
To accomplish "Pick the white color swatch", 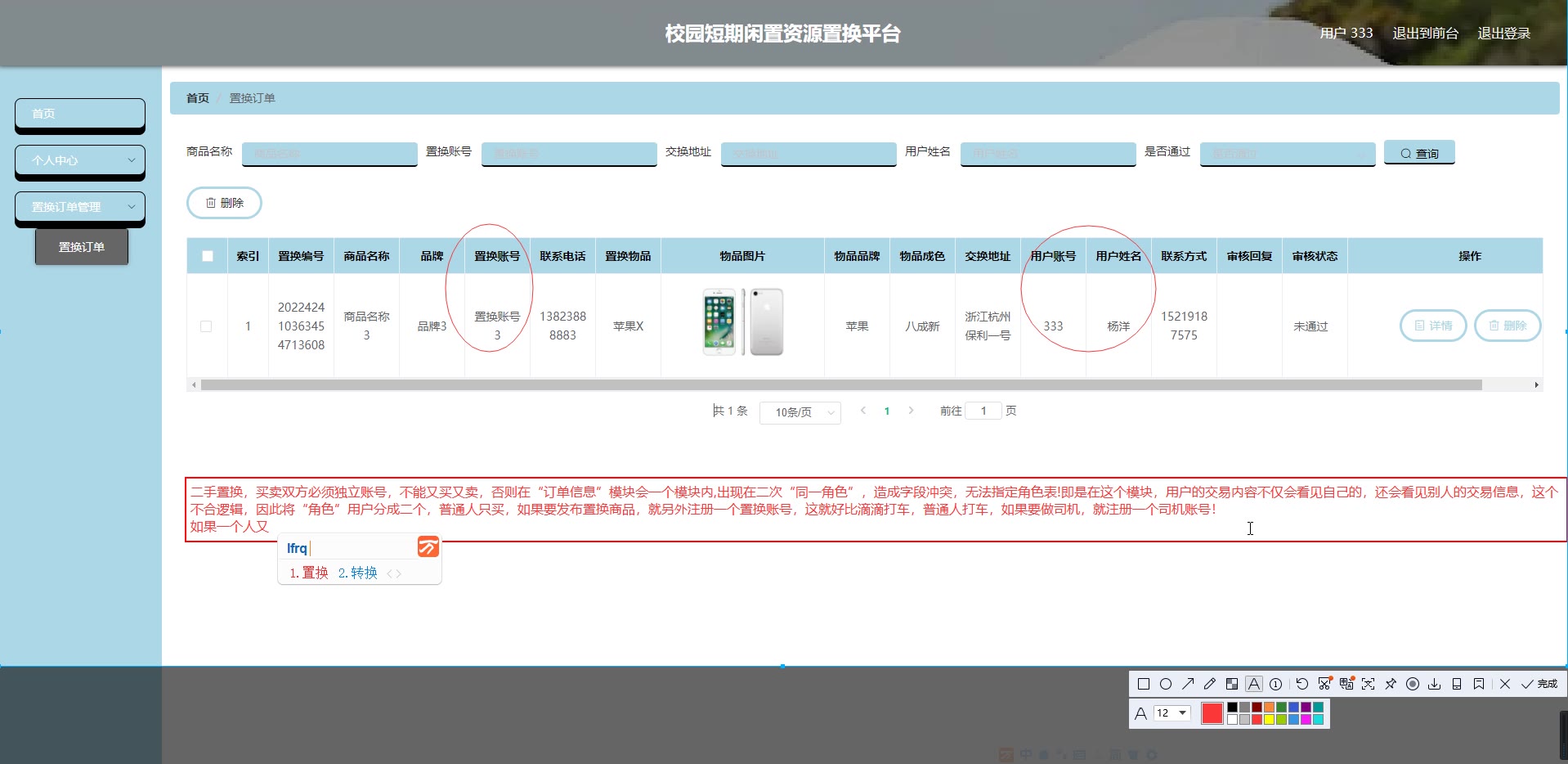I will (x=1232, y=720).
